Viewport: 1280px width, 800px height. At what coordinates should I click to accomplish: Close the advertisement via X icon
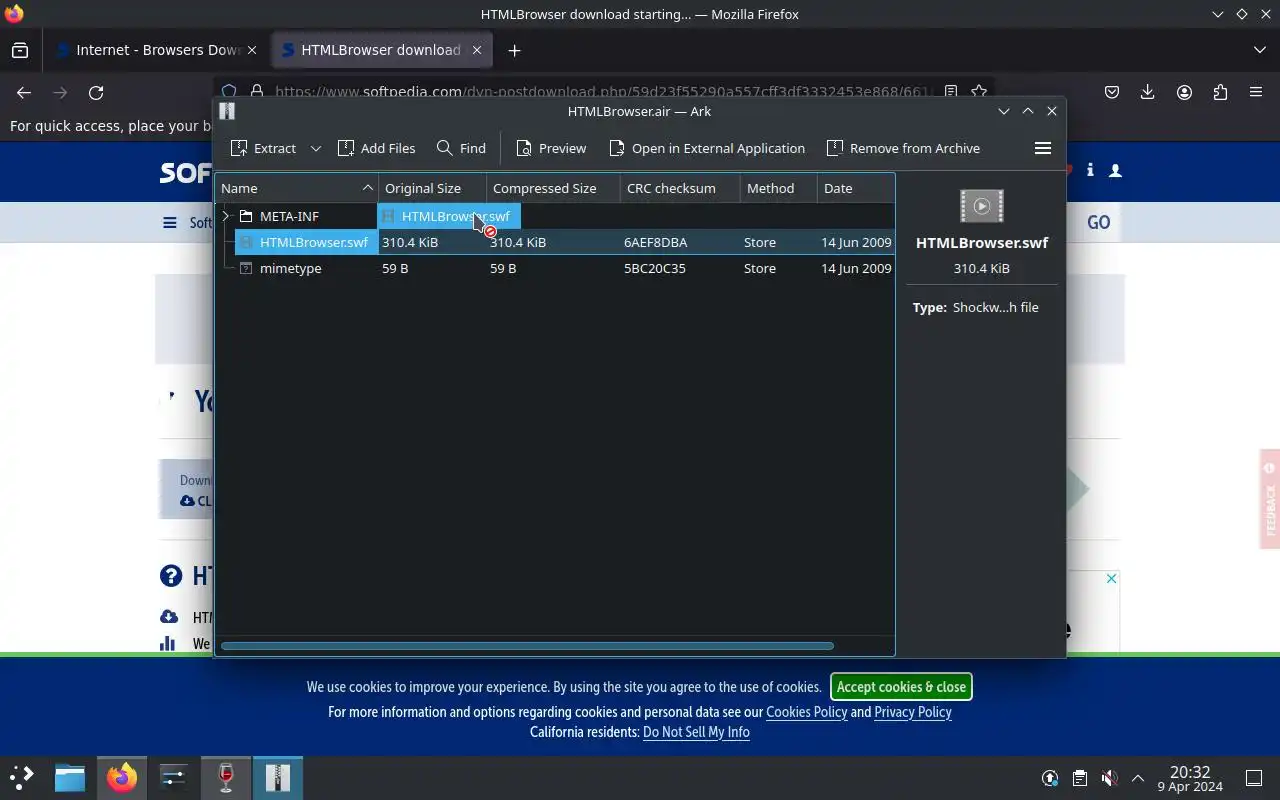pyautogui.click(x=1111, y=579)
